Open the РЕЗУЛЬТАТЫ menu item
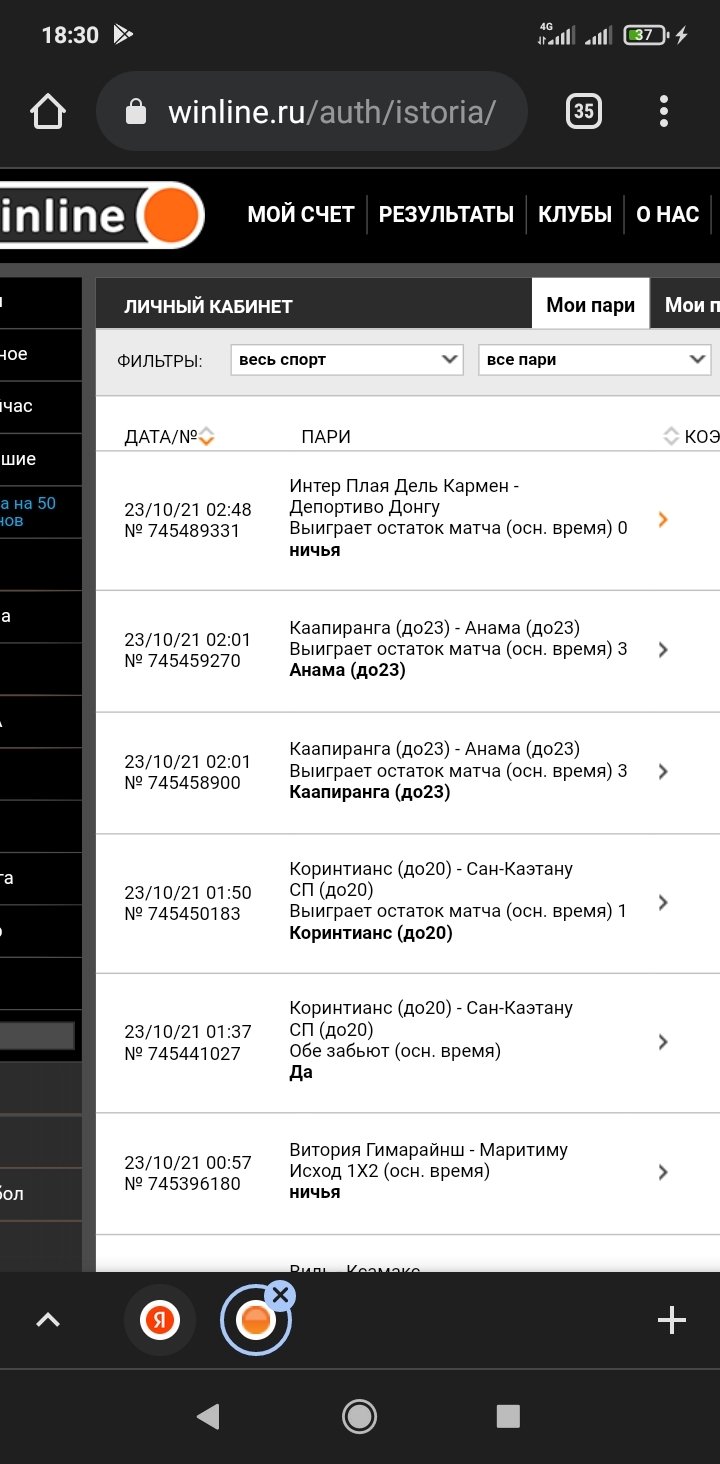720x1464 pixels. click(446, 214)
